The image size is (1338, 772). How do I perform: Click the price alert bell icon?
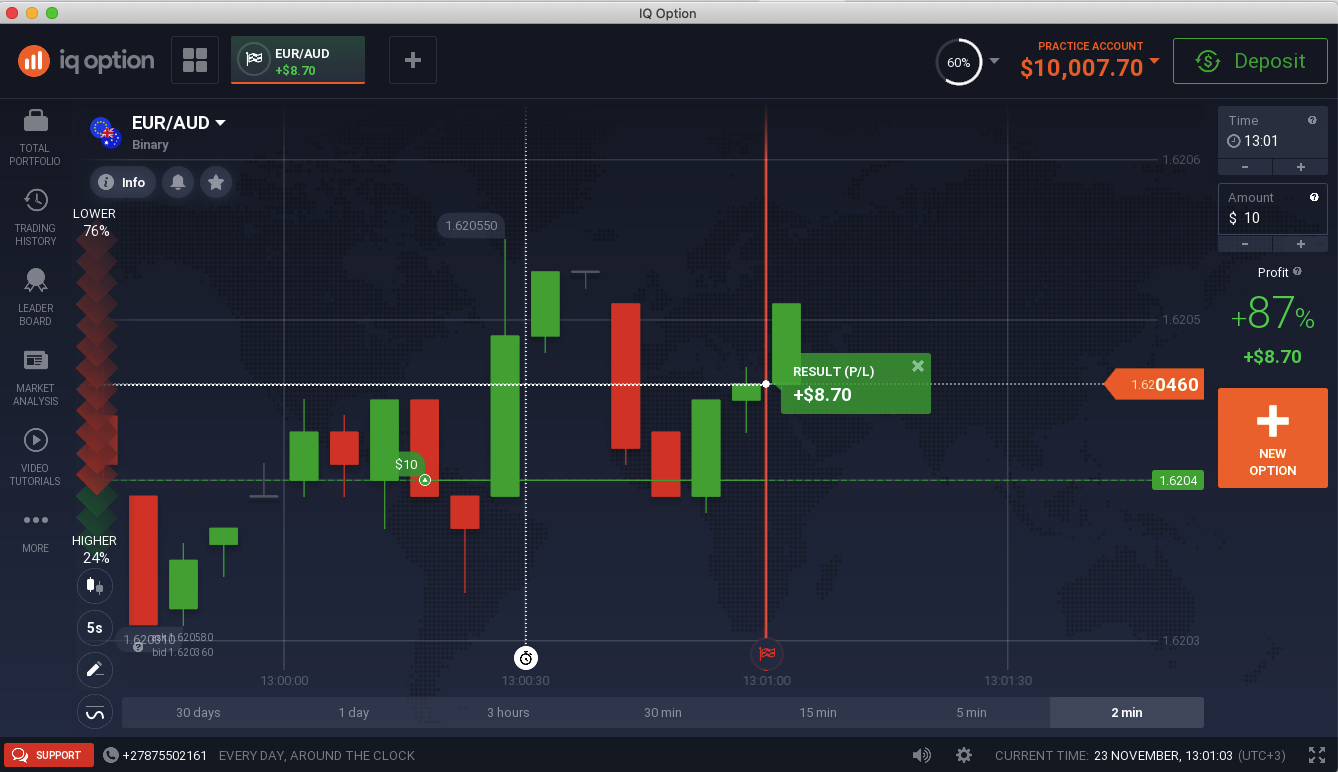click(x=178, y=182)
